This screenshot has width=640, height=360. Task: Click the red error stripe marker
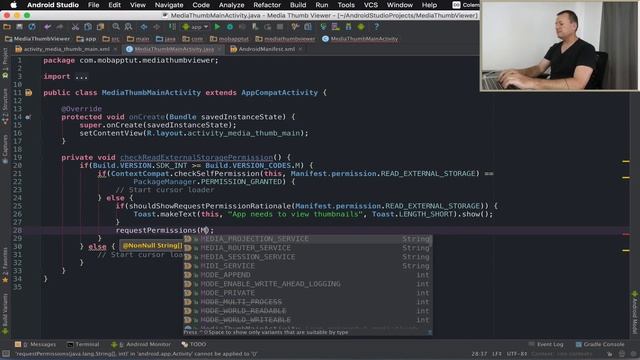(626, 234)
